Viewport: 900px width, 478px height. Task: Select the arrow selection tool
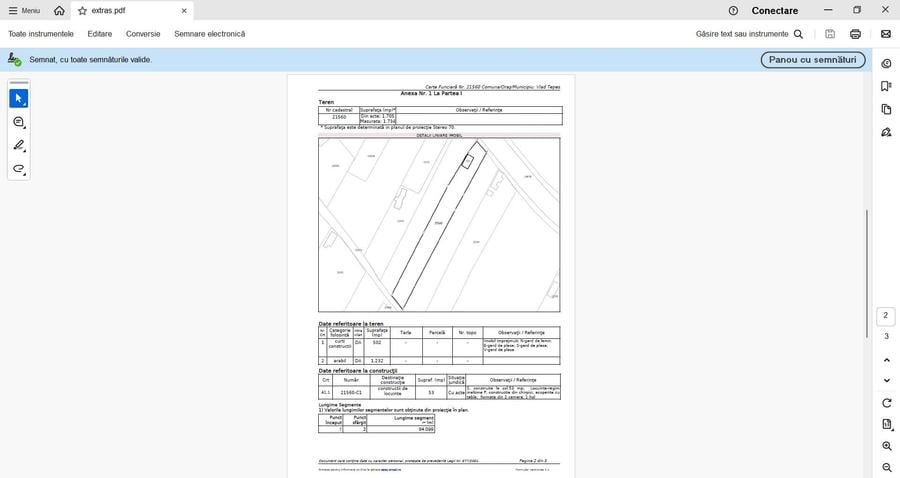(19, 98)
